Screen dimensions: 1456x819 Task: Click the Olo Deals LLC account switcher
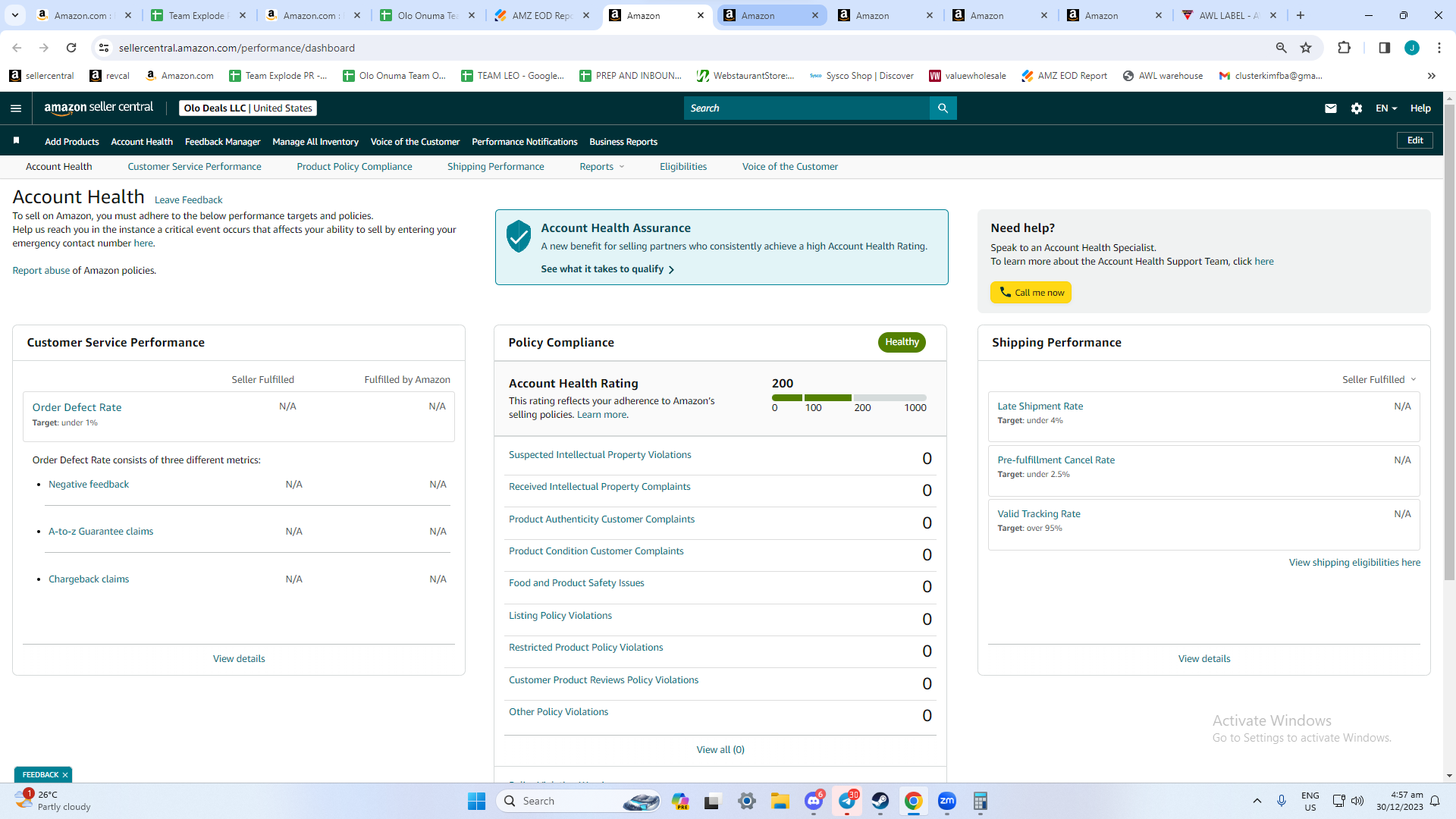pos(248,108)
